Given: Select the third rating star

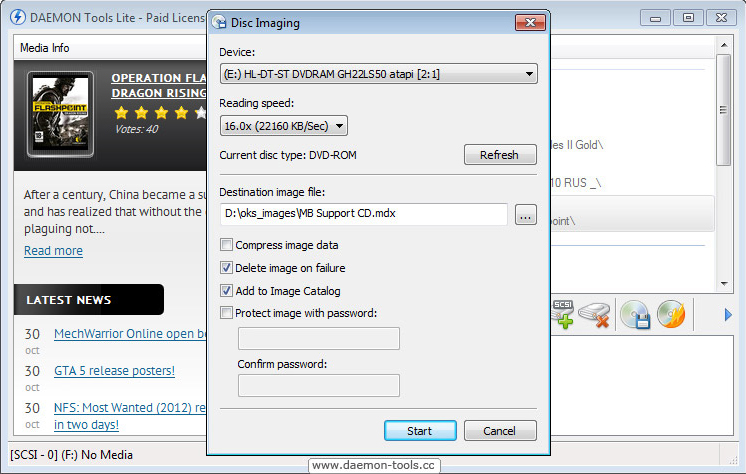Looking at the screenshot, I should 161,113.
